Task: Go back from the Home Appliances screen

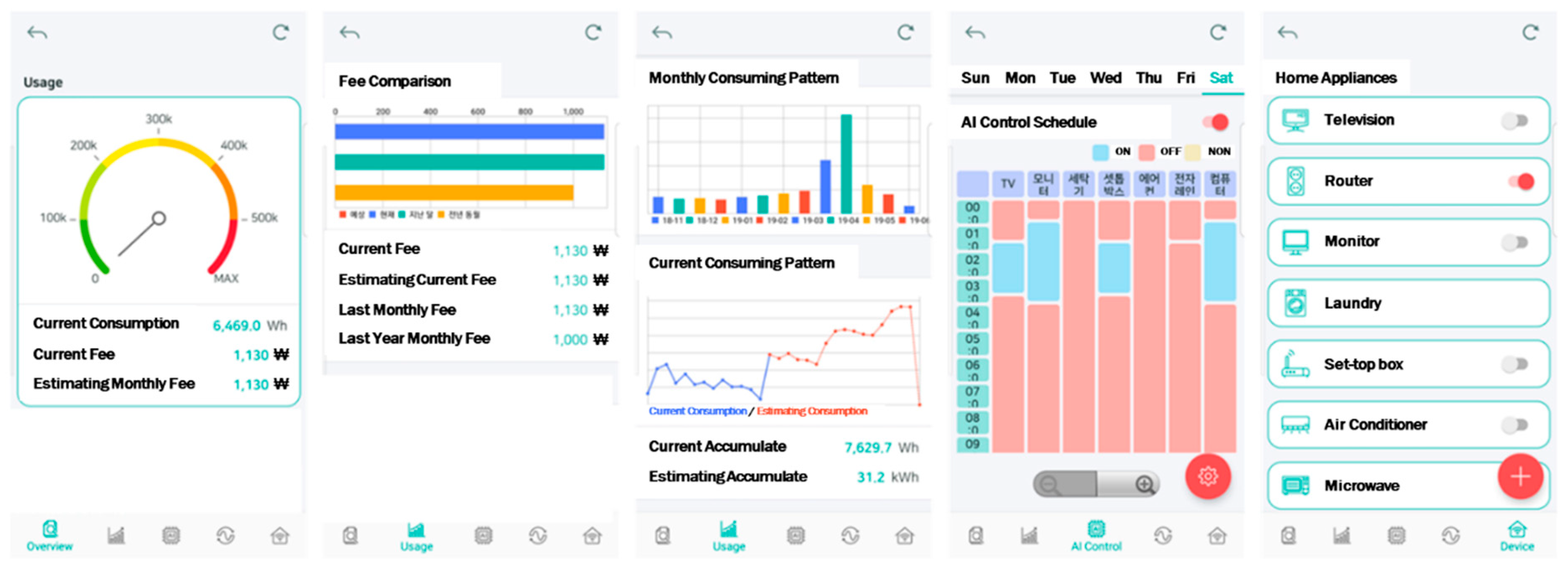Action: [x=1287, y=32]
